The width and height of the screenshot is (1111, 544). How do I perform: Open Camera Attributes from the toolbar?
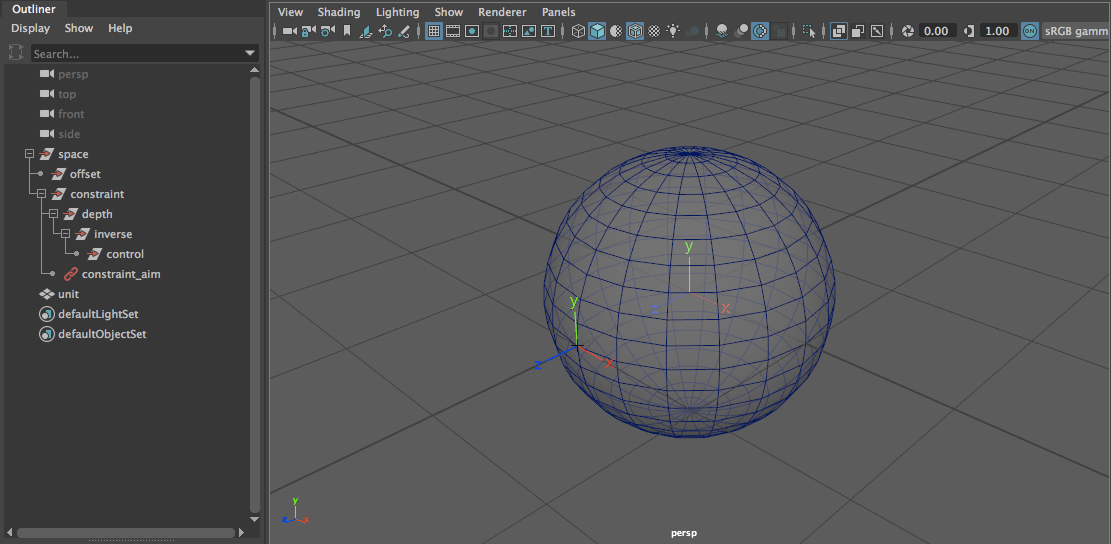[327, 31]
